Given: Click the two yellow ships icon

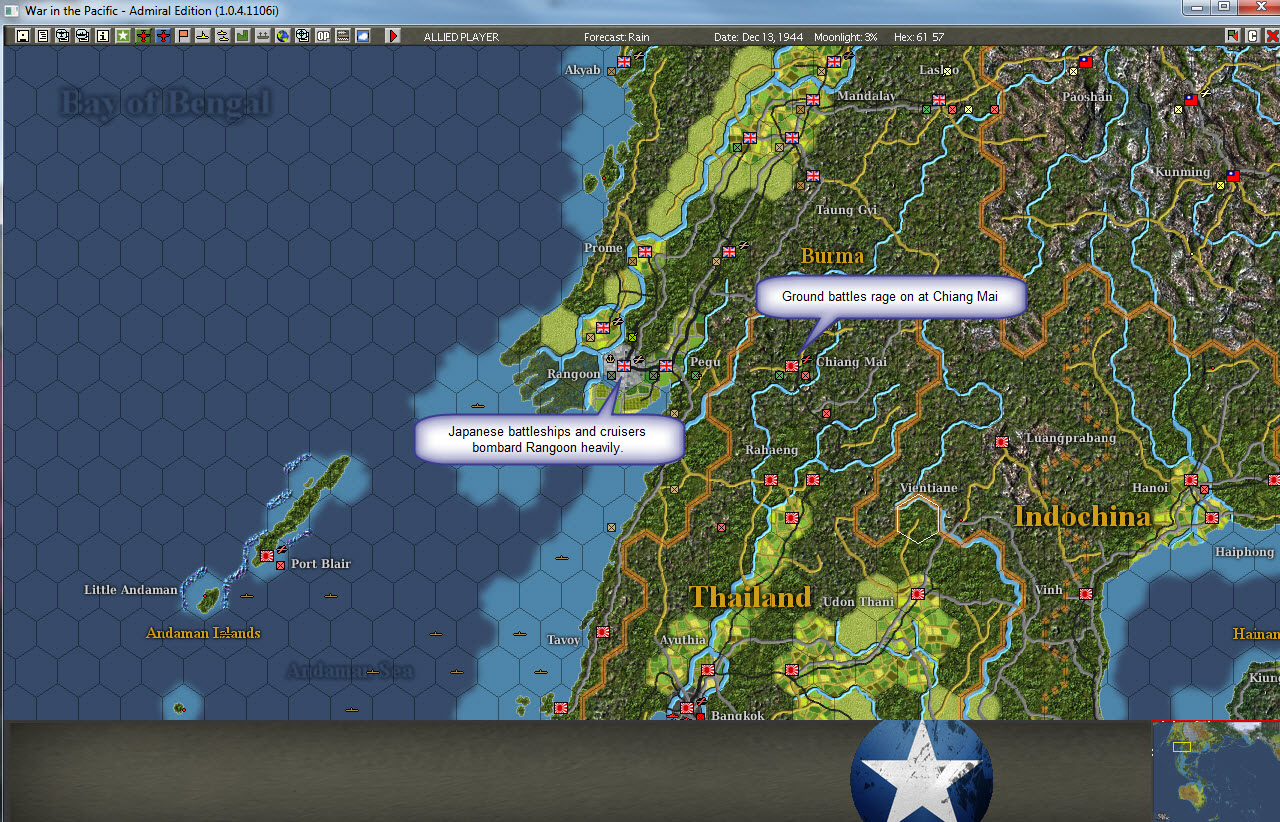Looking at the screenshot, I should point(223,36).
